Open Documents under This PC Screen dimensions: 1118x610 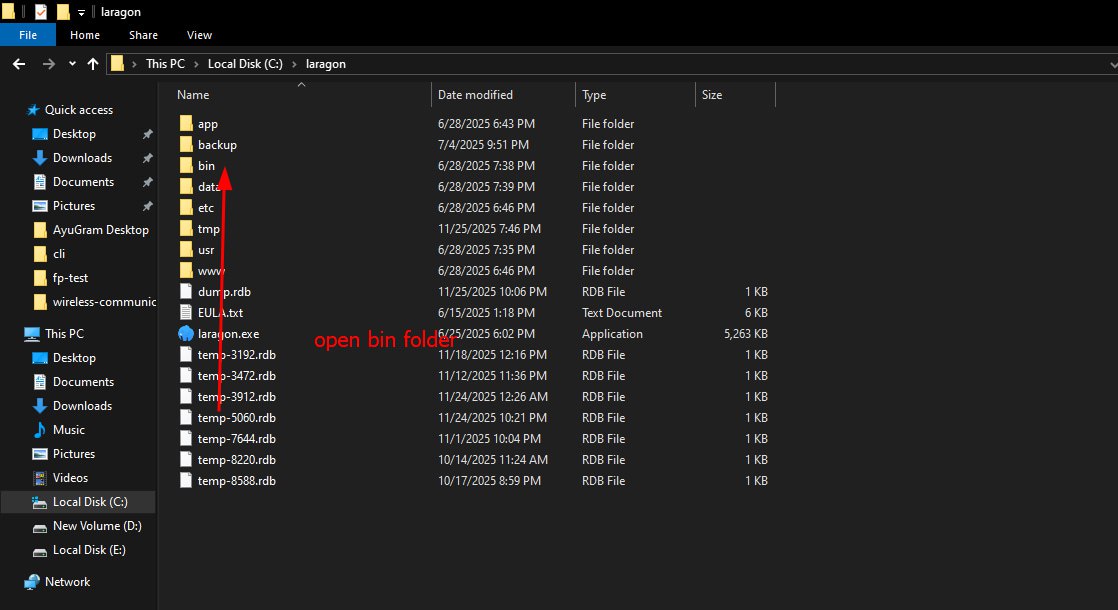click(x=83, y=382)
